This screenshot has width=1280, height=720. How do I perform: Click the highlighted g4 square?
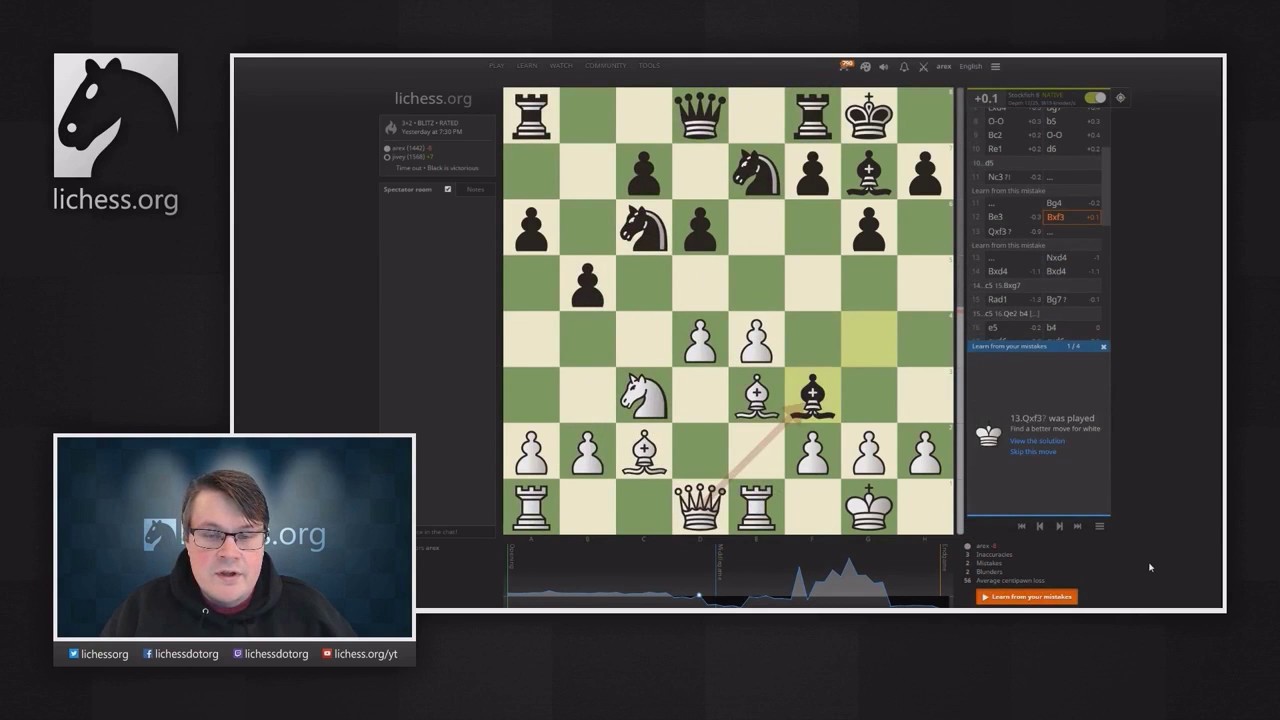point(868,339)
